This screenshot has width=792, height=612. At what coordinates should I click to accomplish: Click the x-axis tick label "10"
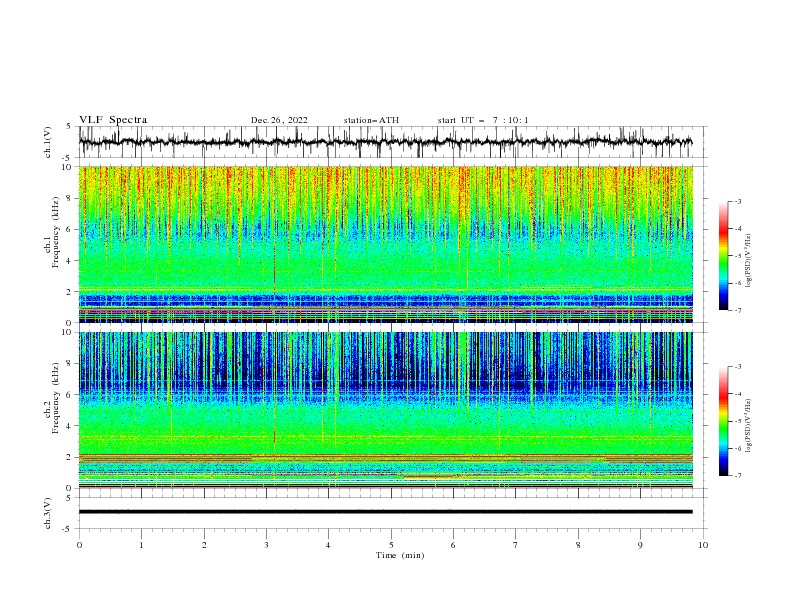(x=703, y=545)
